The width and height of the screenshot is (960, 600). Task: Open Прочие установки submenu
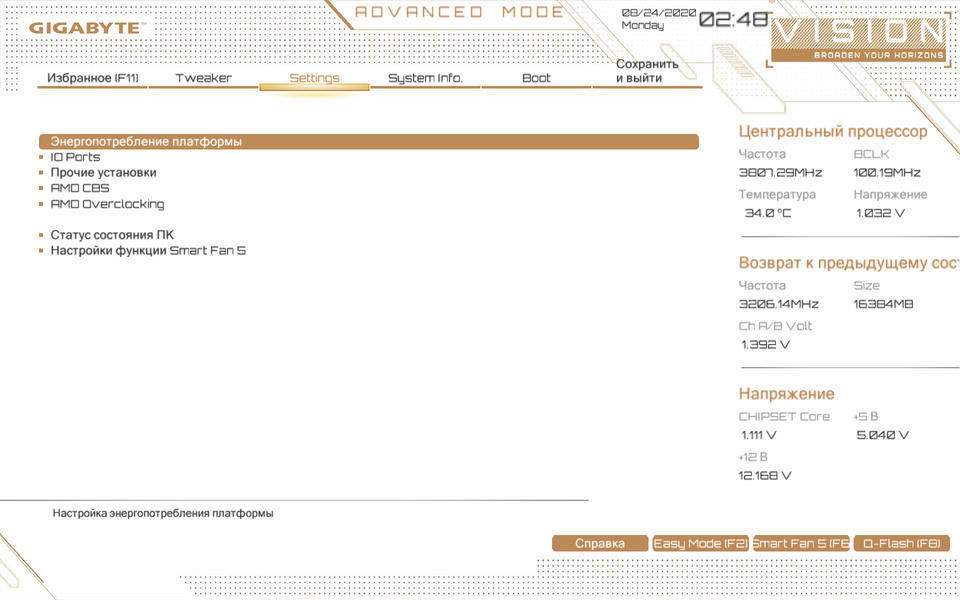103,173
